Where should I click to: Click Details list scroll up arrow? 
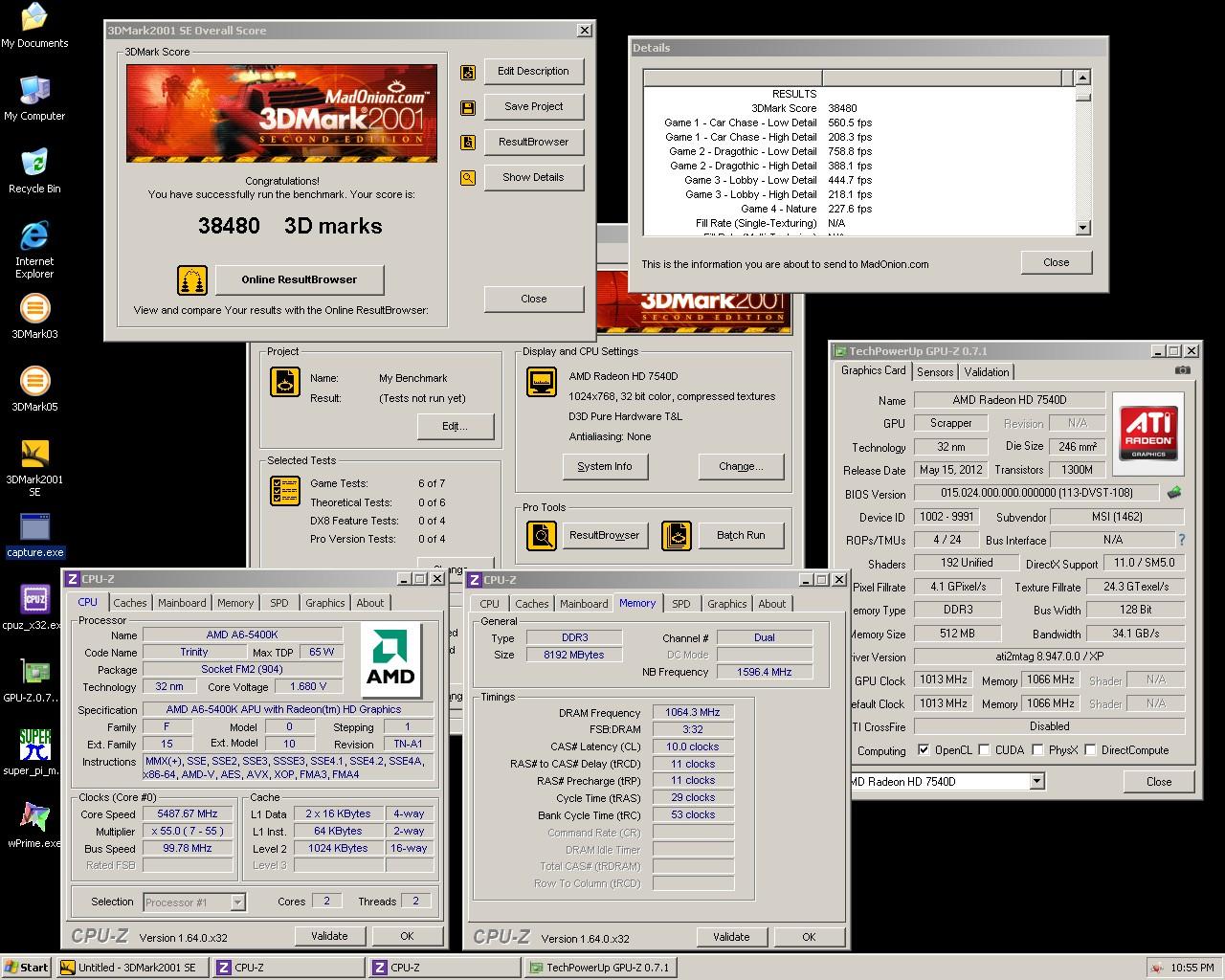click(1083, 78)
